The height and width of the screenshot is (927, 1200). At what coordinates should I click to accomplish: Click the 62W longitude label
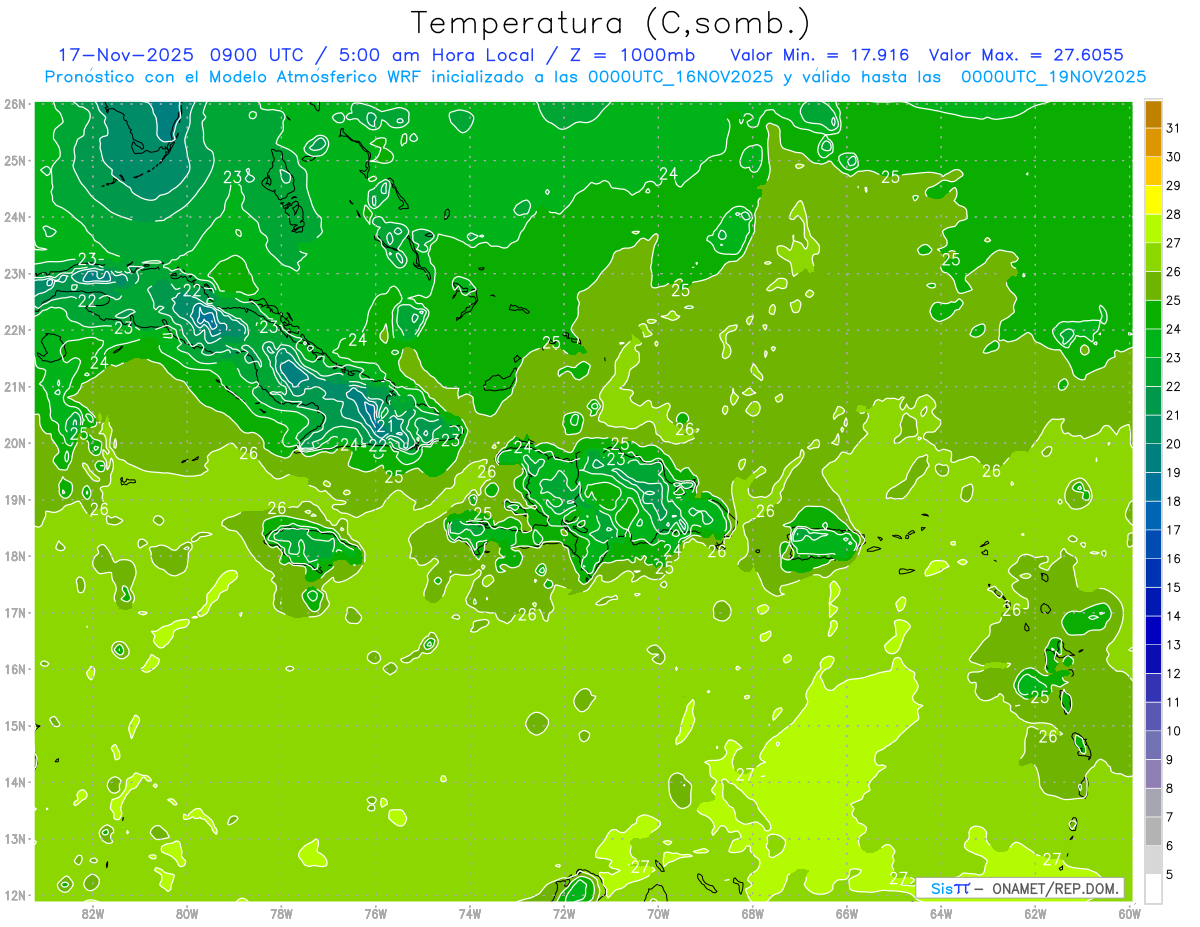tap(1035, 913)
